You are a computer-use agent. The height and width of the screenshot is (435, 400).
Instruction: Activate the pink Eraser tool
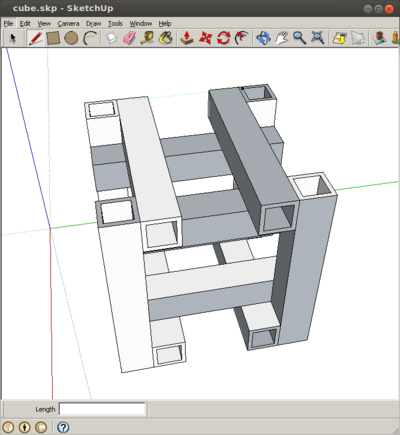pyautogui.click(x=130, y=38)
